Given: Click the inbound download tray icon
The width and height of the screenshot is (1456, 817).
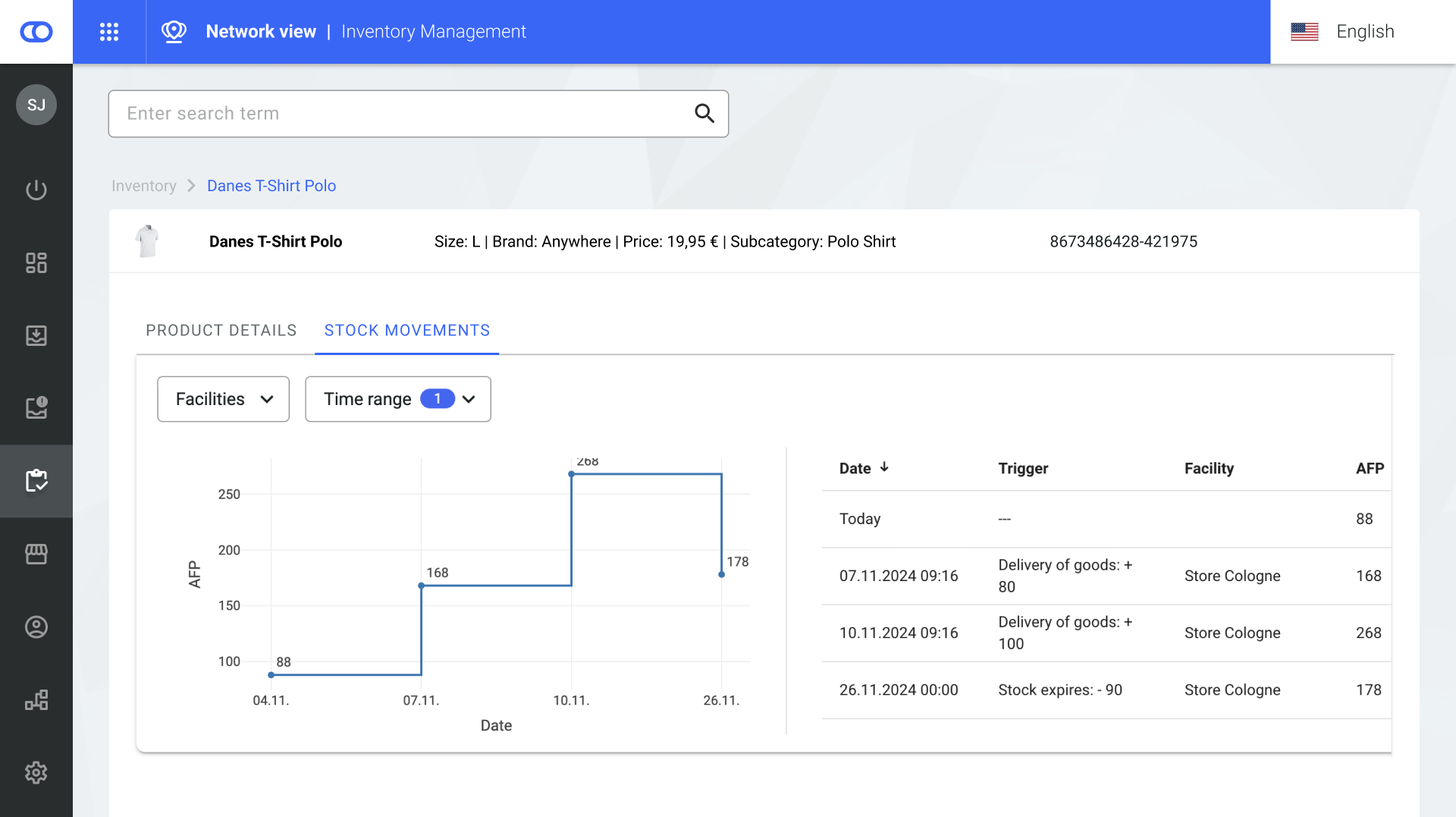Looking at the screenshot, I should coord(36,335).
